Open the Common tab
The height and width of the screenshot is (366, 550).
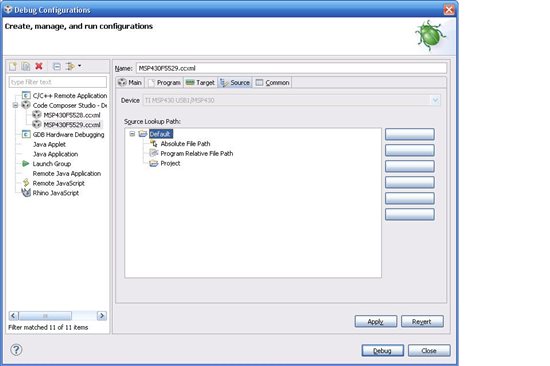pos(273,82)
